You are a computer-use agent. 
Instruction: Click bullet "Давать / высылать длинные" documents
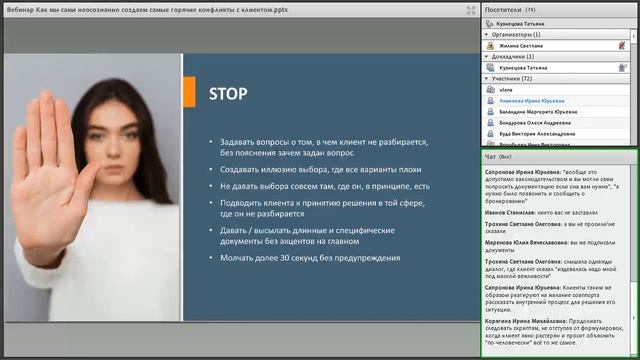click(x=307, y=236)
